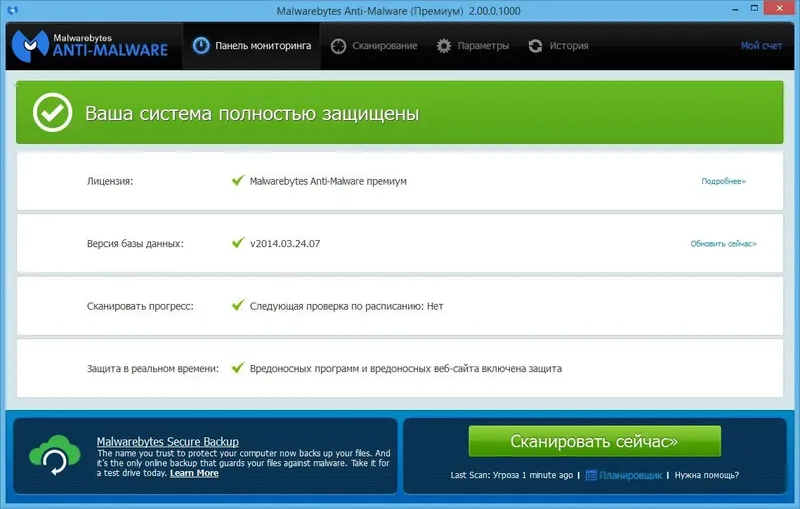Click the Лицензия: label

click(x=110, y=181)
